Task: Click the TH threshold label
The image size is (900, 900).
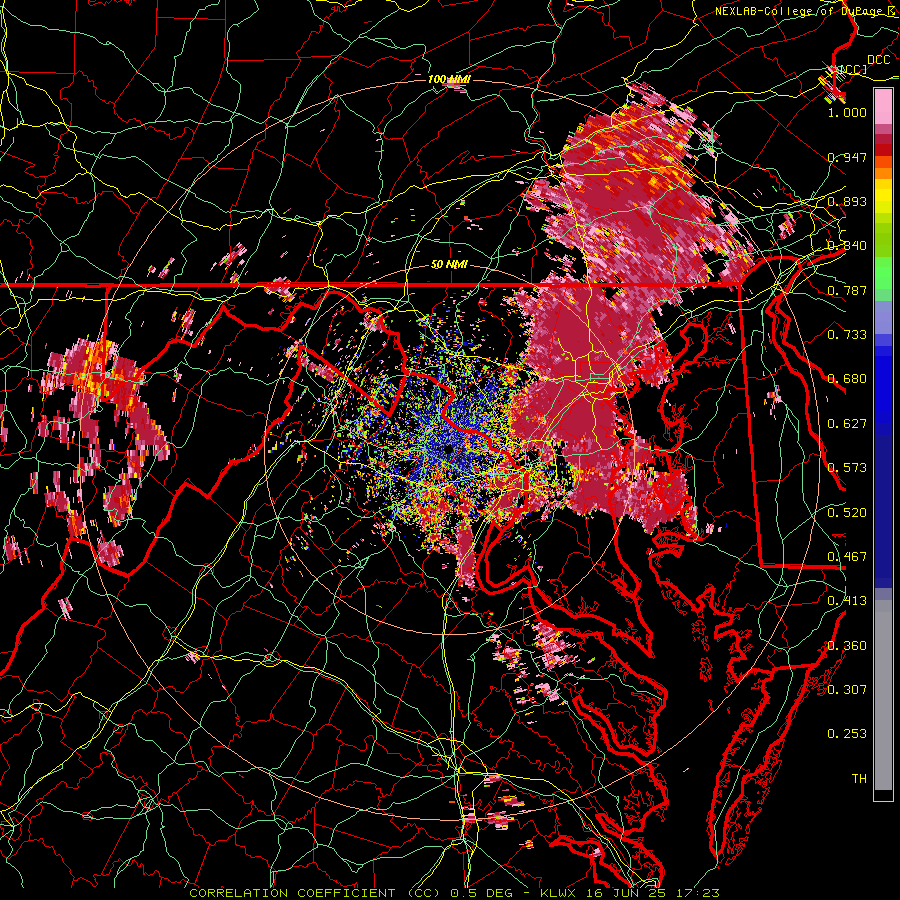Action: [x=859, y=779]
